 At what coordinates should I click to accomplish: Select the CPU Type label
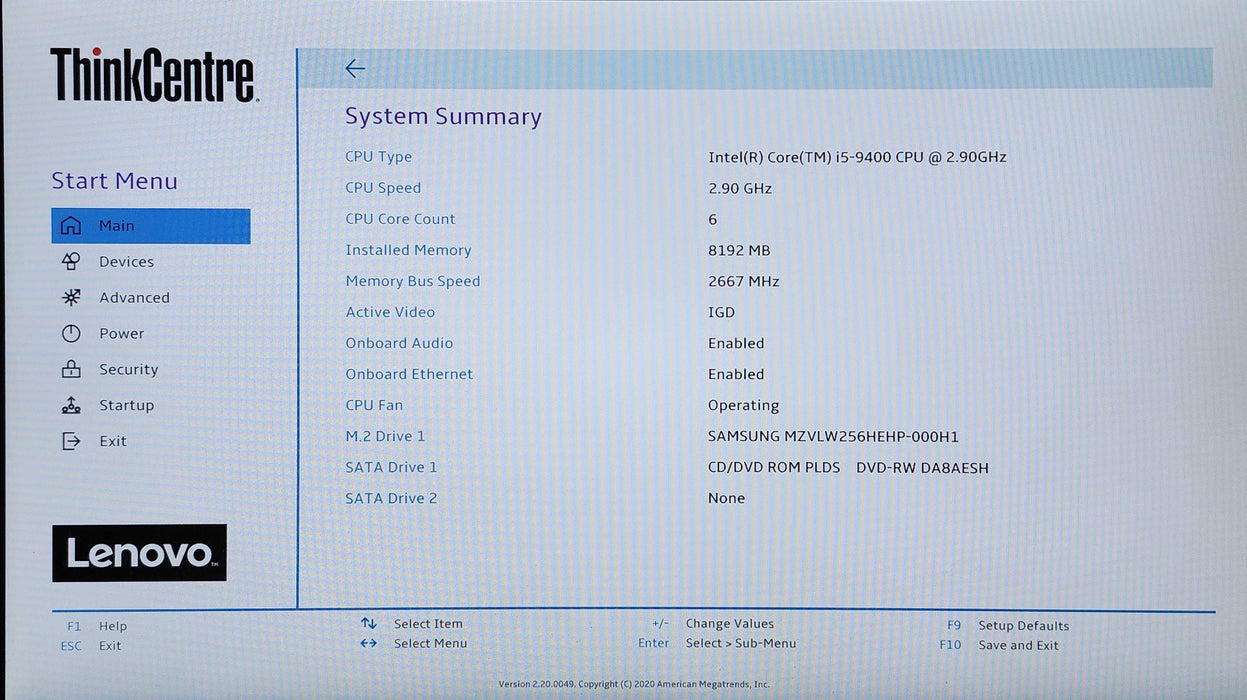[378, 157]
